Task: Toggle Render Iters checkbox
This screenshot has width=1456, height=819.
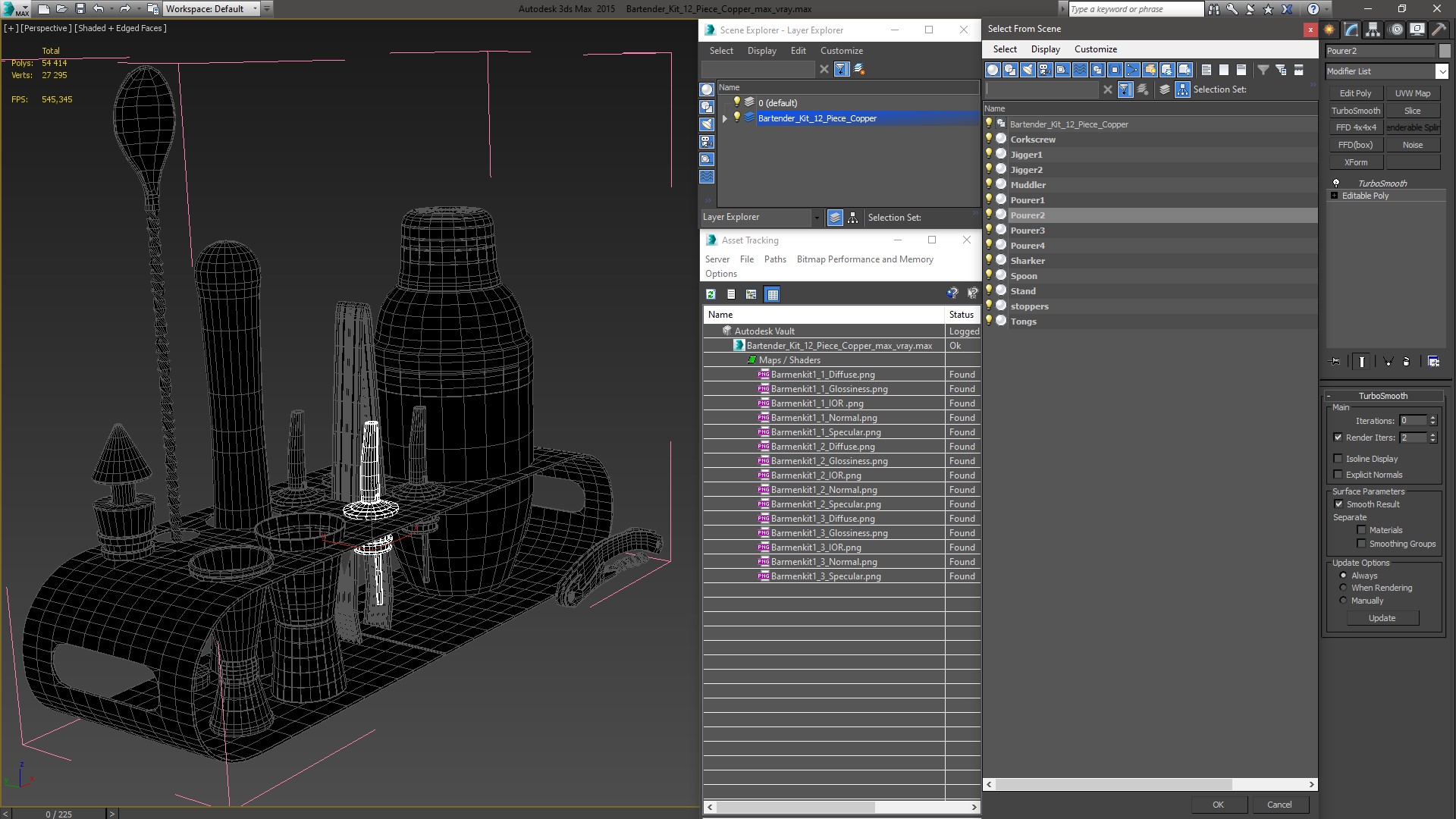Action: click(1338, 438)
